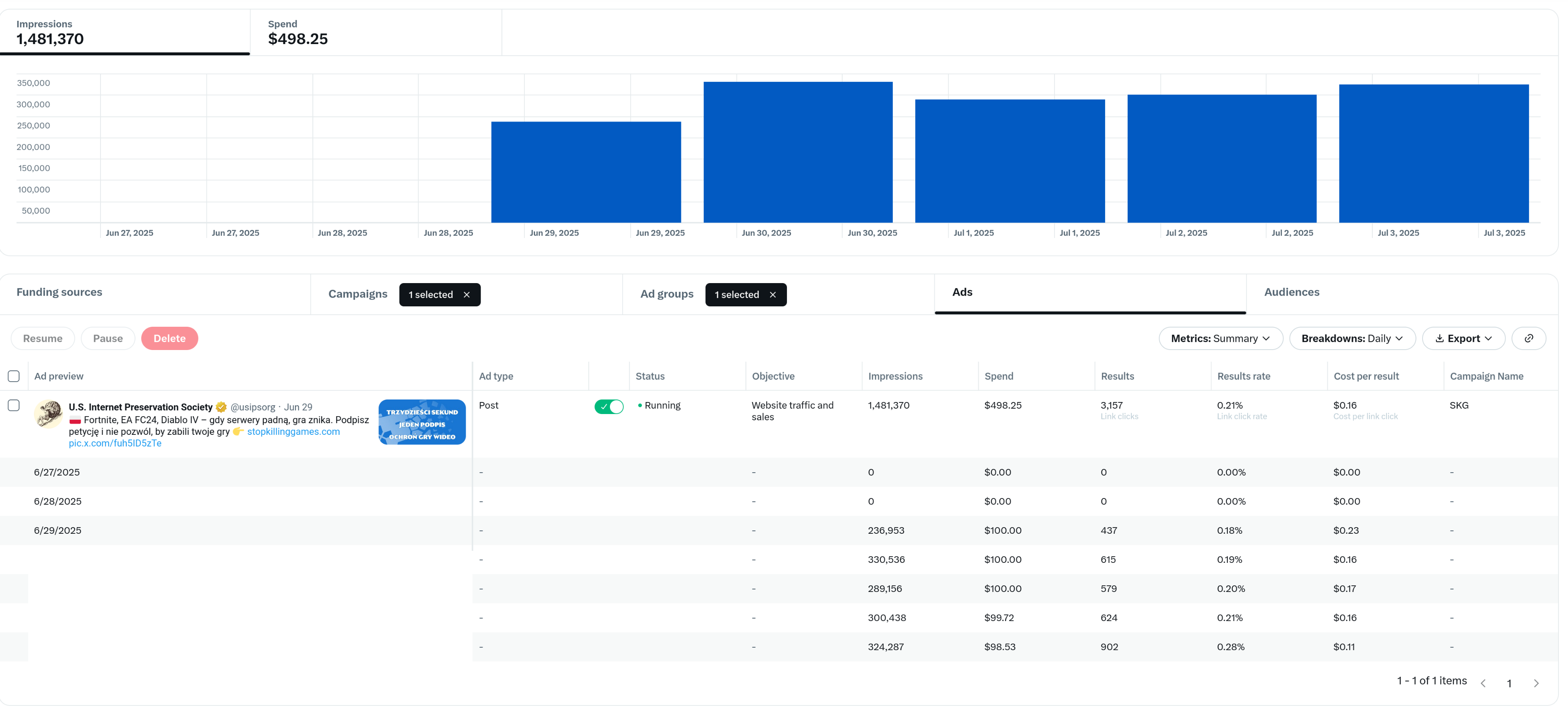Click the 0.28% results rate cell

click(x=1231, y=647)
